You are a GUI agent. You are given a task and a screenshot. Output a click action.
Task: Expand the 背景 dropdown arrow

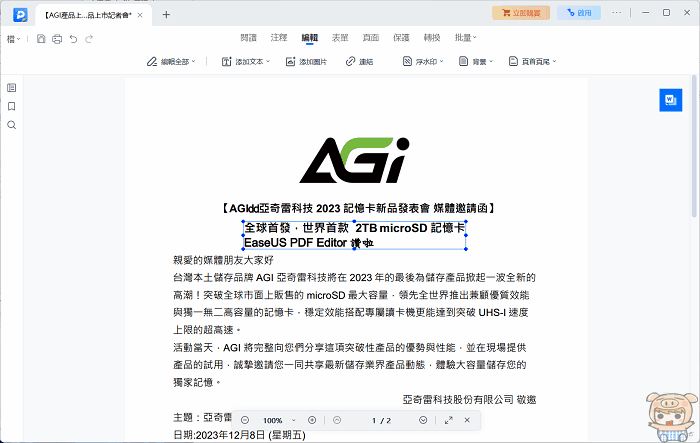click(491, 62)
